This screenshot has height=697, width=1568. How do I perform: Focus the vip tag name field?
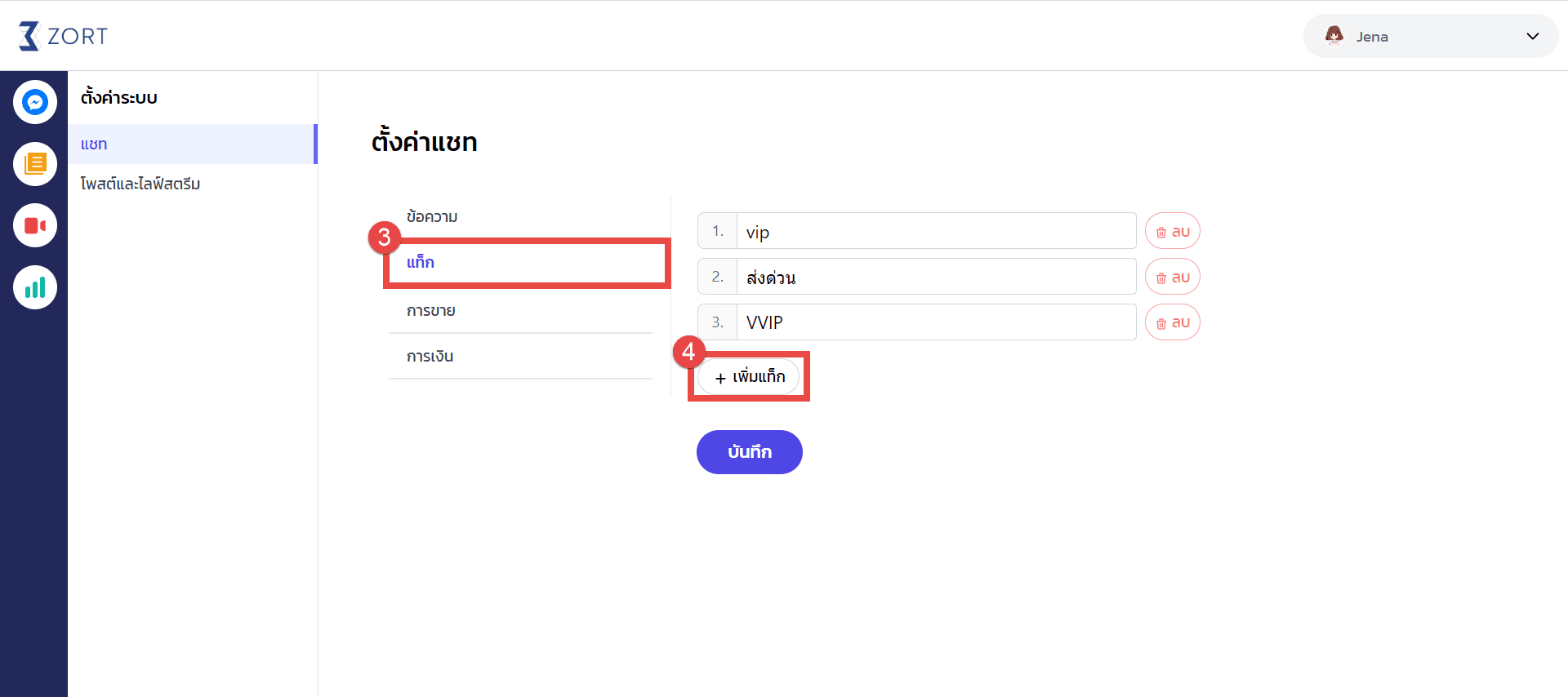[936, 231]
